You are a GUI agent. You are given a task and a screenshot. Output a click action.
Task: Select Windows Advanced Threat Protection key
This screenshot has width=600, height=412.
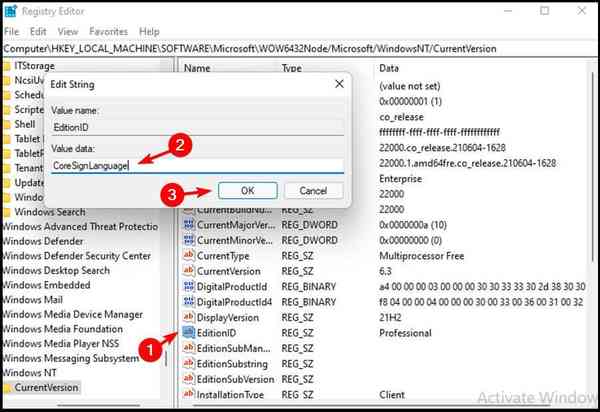click(x=80, y=227)
